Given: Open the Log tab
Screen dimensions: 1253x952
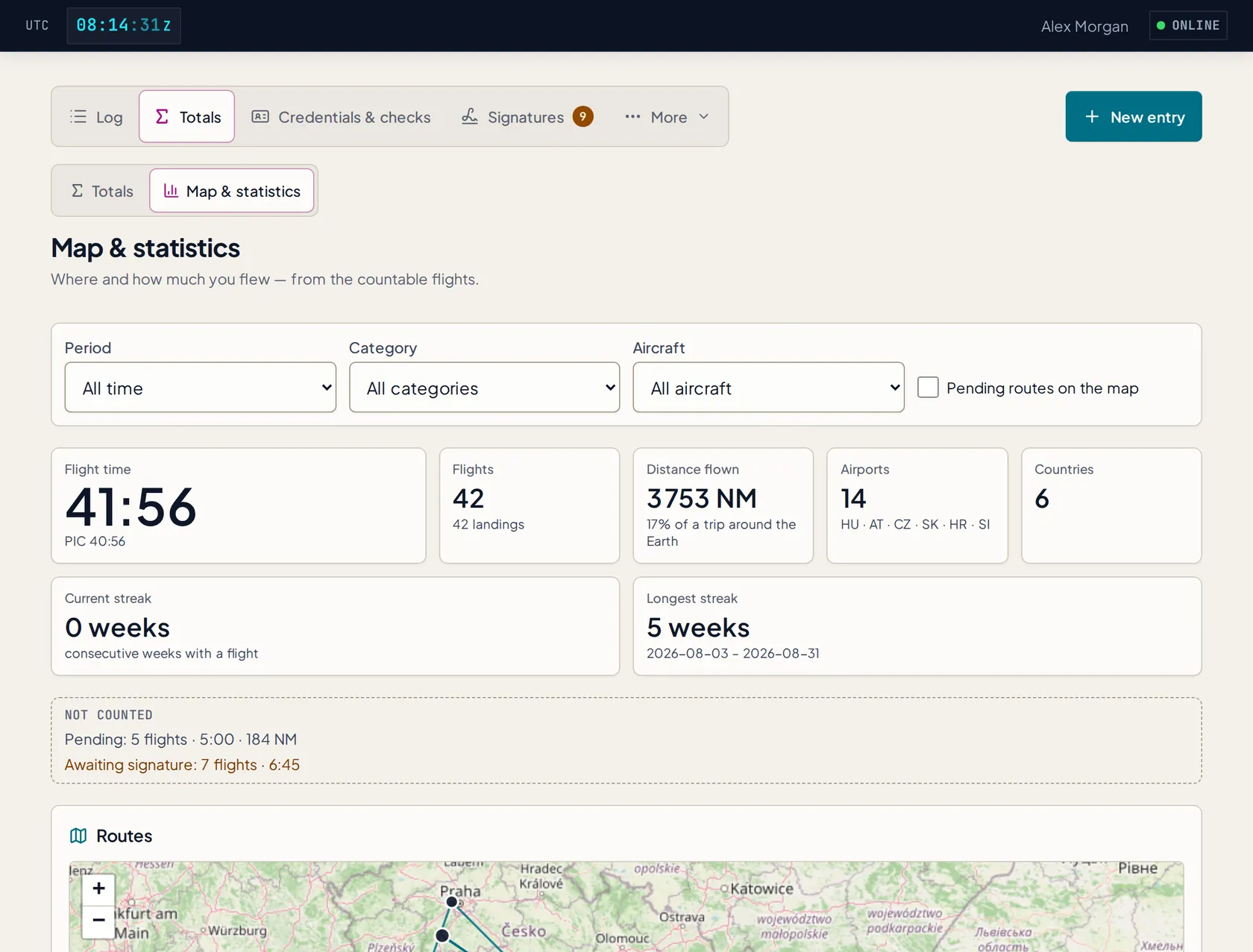Looking at the screenshot, I should pyautogui.click(x=96, y=117).
